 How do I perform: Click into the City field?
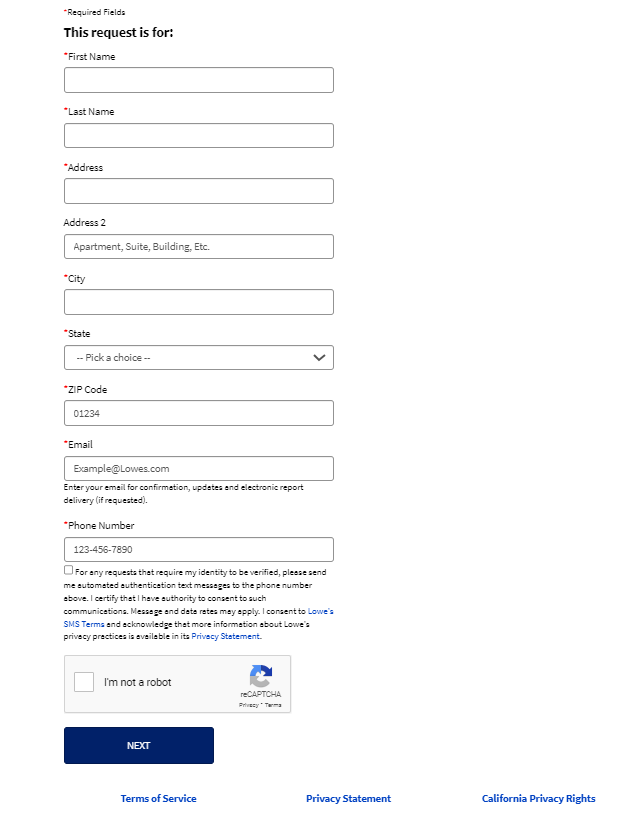(x=199, y=302)
